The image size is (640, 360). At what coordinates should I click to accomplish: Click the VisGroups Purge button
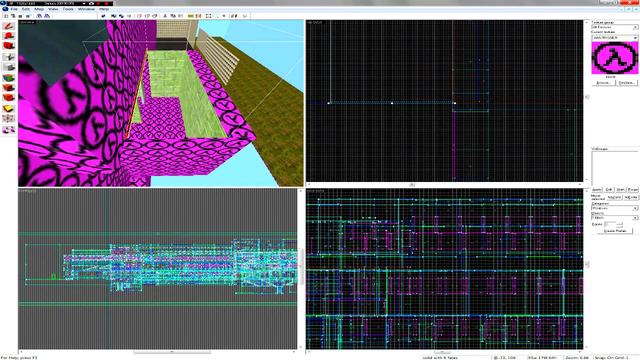[632, 190]
